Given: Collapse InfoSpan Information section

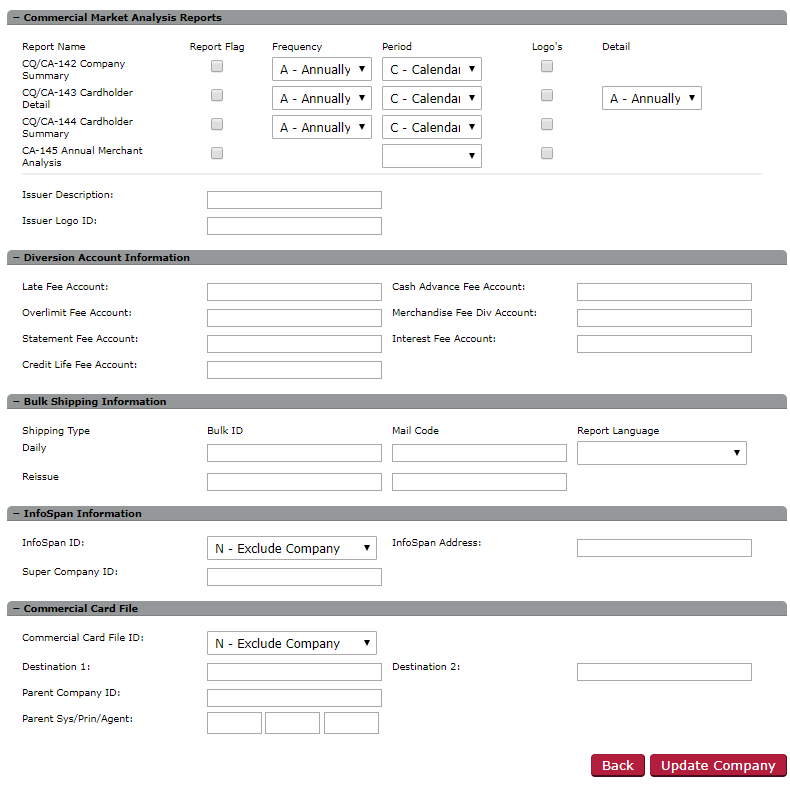Looking at the screenshot, I should [x=17, y=513].
